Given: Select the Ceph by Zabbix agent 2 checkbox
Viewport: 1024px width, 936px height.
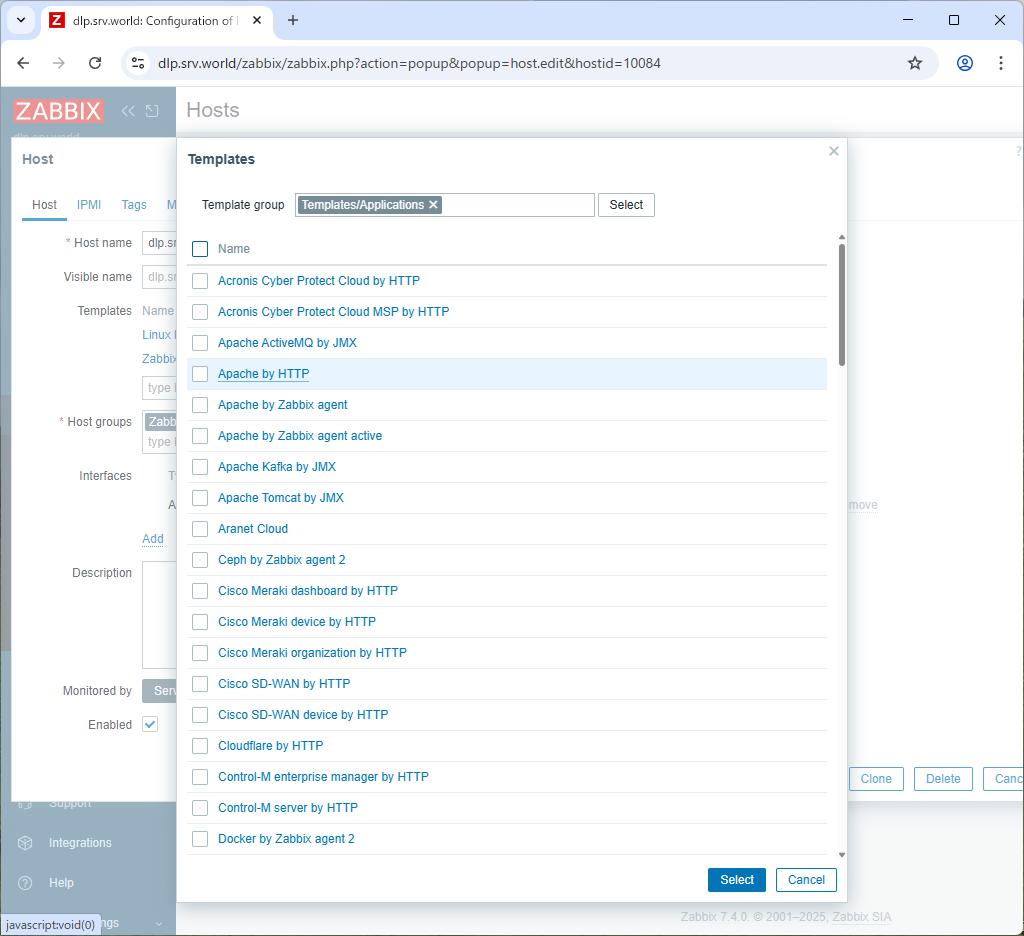Looking at the screenshot, I should pyautogui.click(x=200, y=560).
